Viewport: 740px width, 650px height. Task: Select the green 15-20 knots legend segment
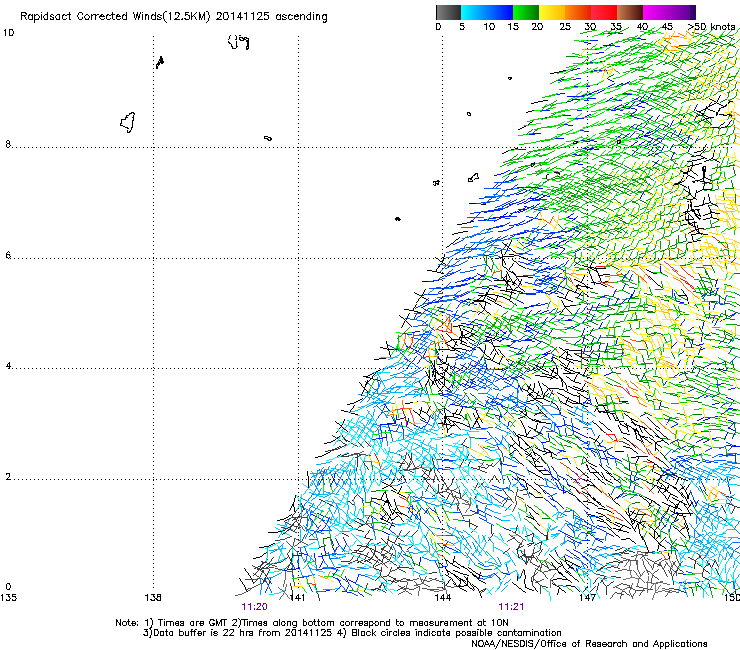coord(526,12)
